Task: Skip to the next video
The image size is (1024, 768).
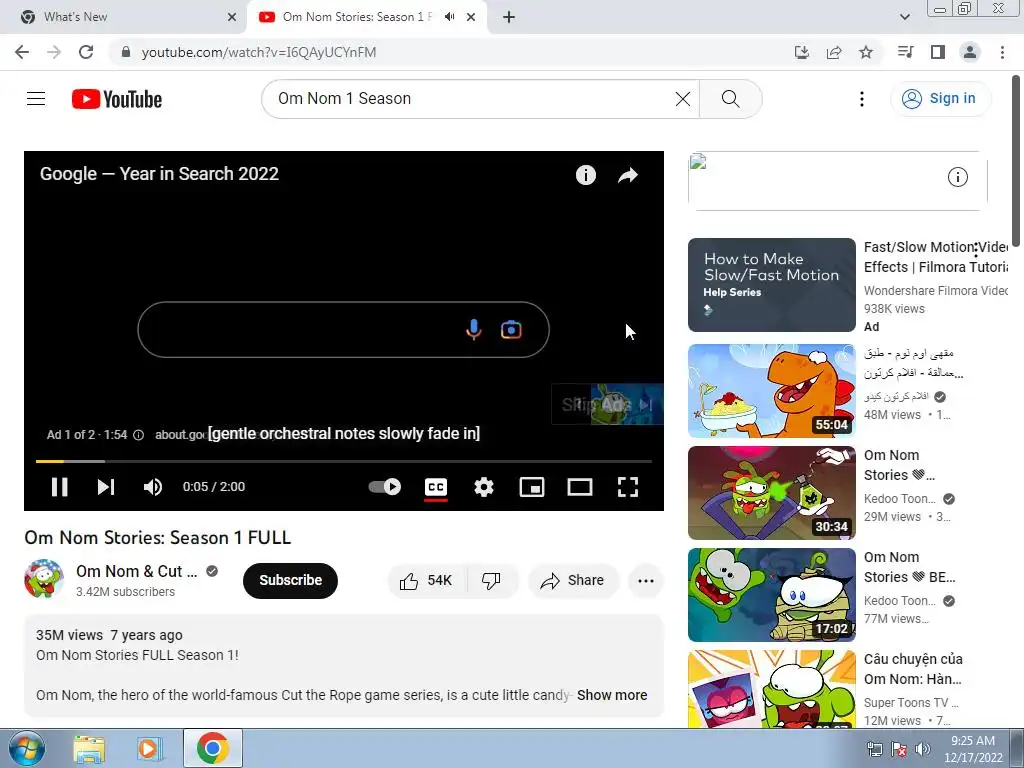Action: click(x=106, y=487)
